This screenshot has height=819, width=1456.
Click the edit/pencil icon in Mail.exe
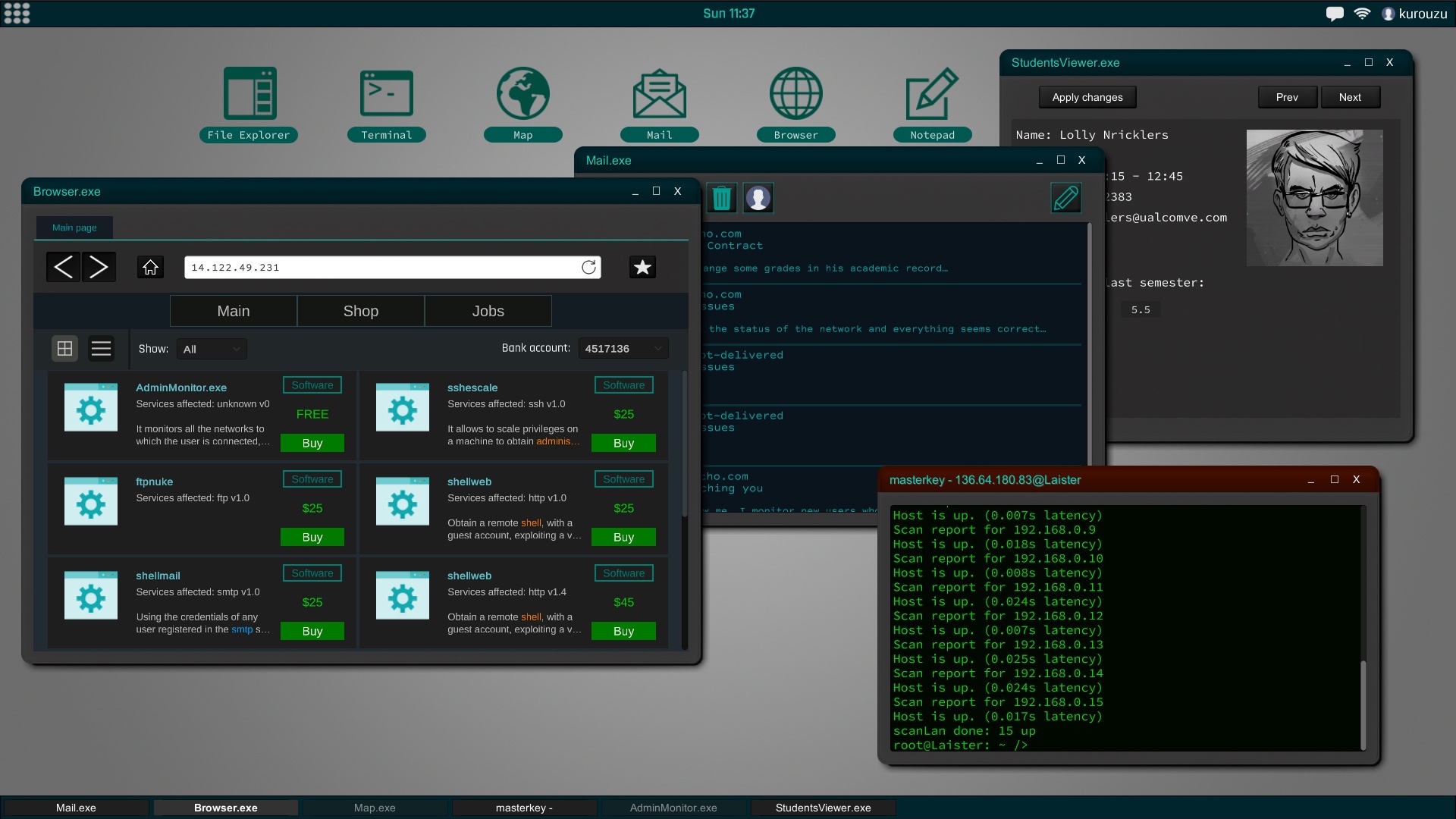click(x=1064, y=197)
